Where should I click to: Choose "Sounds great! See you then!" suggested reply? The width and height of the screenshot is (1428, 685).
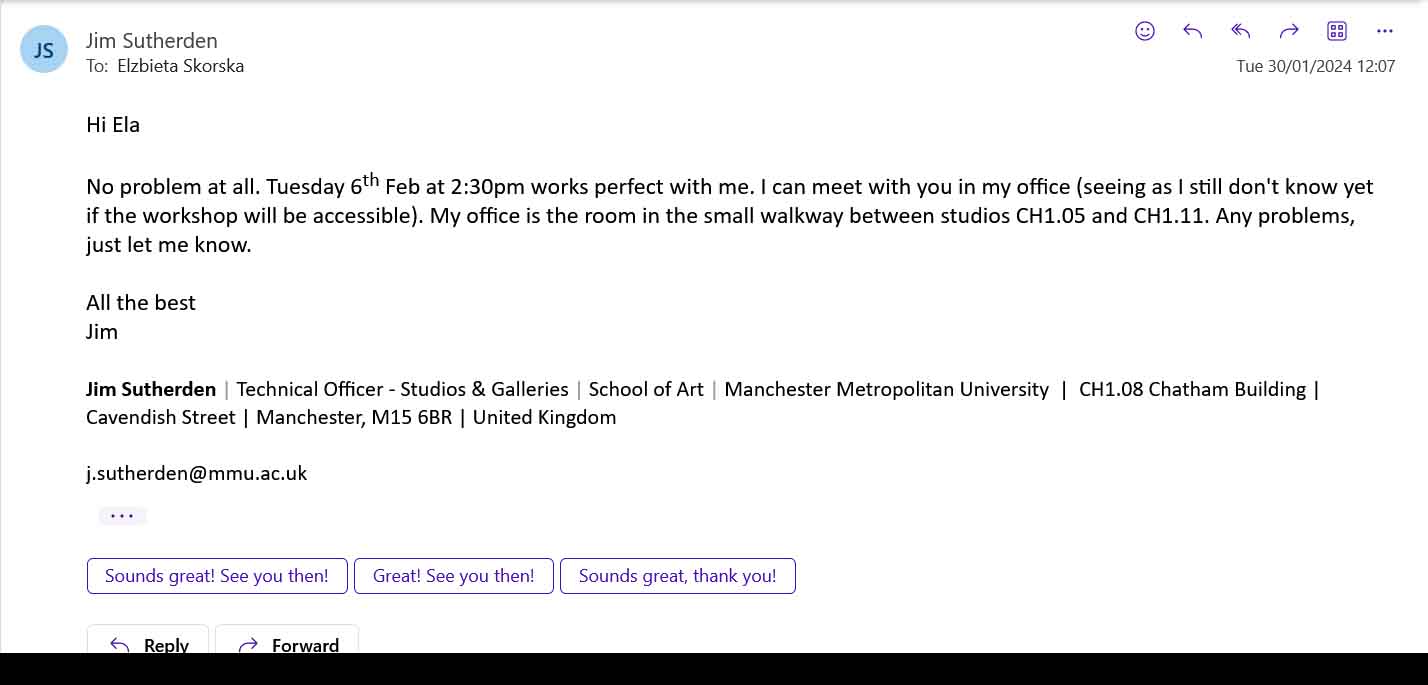pyautogui.click(x=217, y=576)
